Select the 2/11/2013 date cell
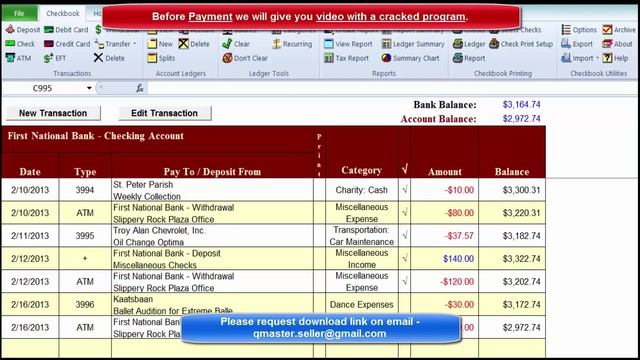This screenshot has height=360, width=640. (30, 236)
